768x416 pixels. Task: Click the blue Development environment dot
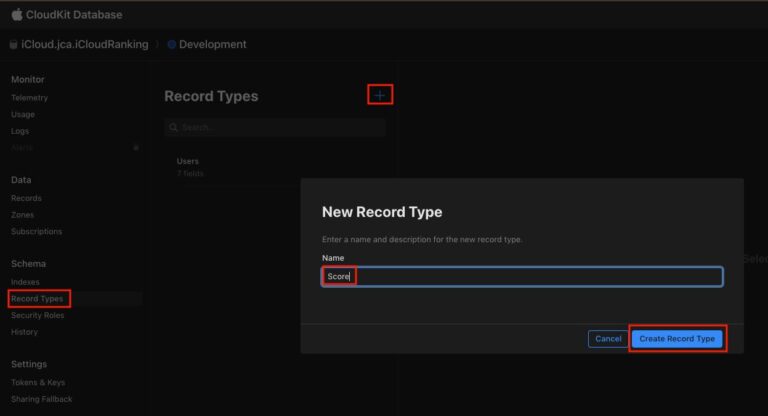171,45
